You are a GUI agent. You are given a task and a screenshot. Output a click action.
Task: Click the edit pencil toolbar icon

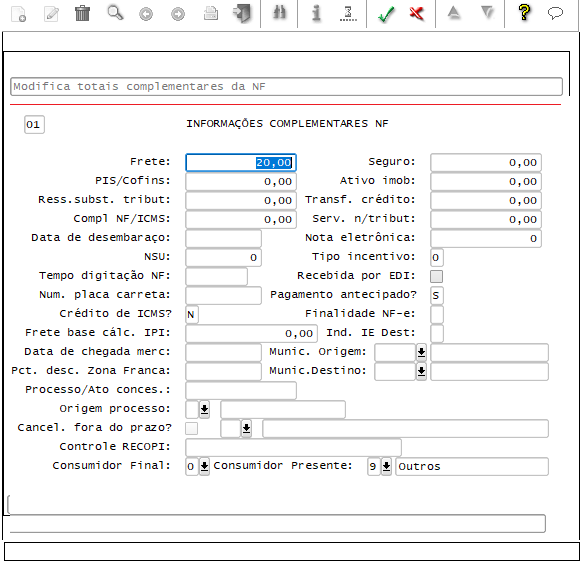click(x=51, y=14)
